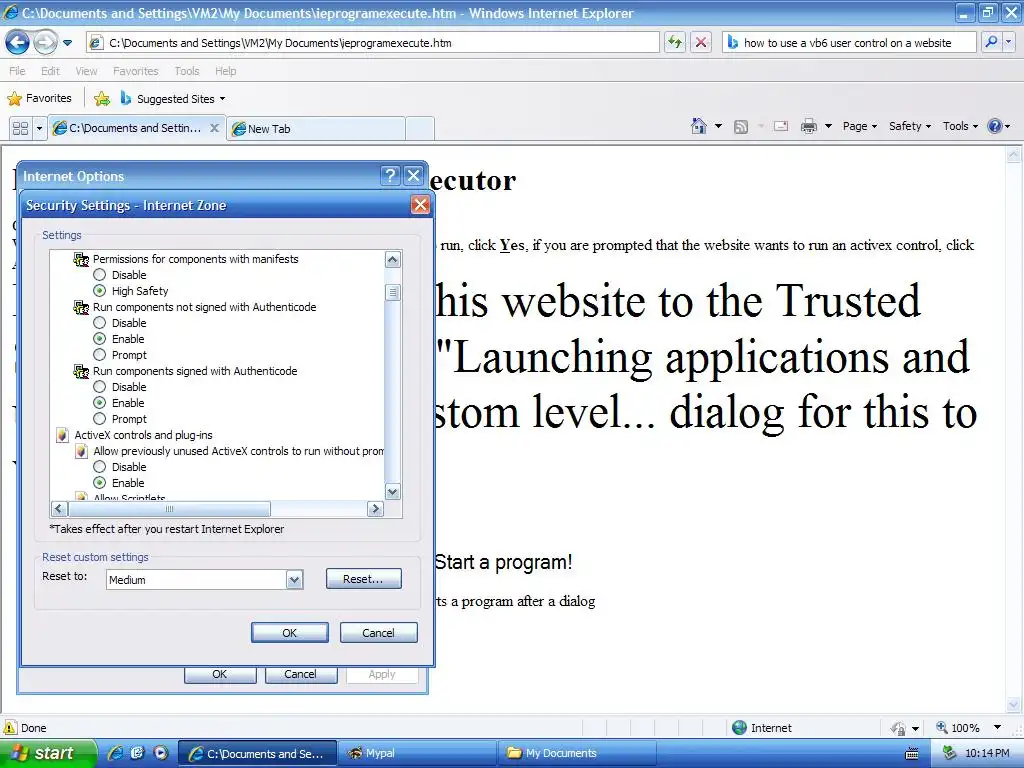Click OK in Internet Options window behind

pyautogui.click(x=219, y=674)
